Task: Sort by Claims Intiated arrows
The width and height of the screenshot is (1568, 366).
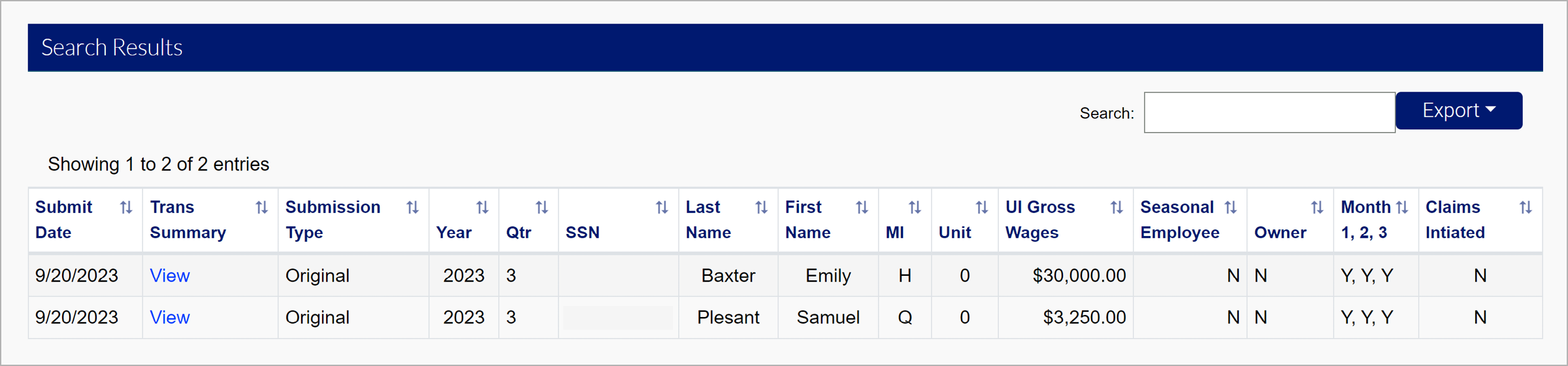Action: (1526, 208)
